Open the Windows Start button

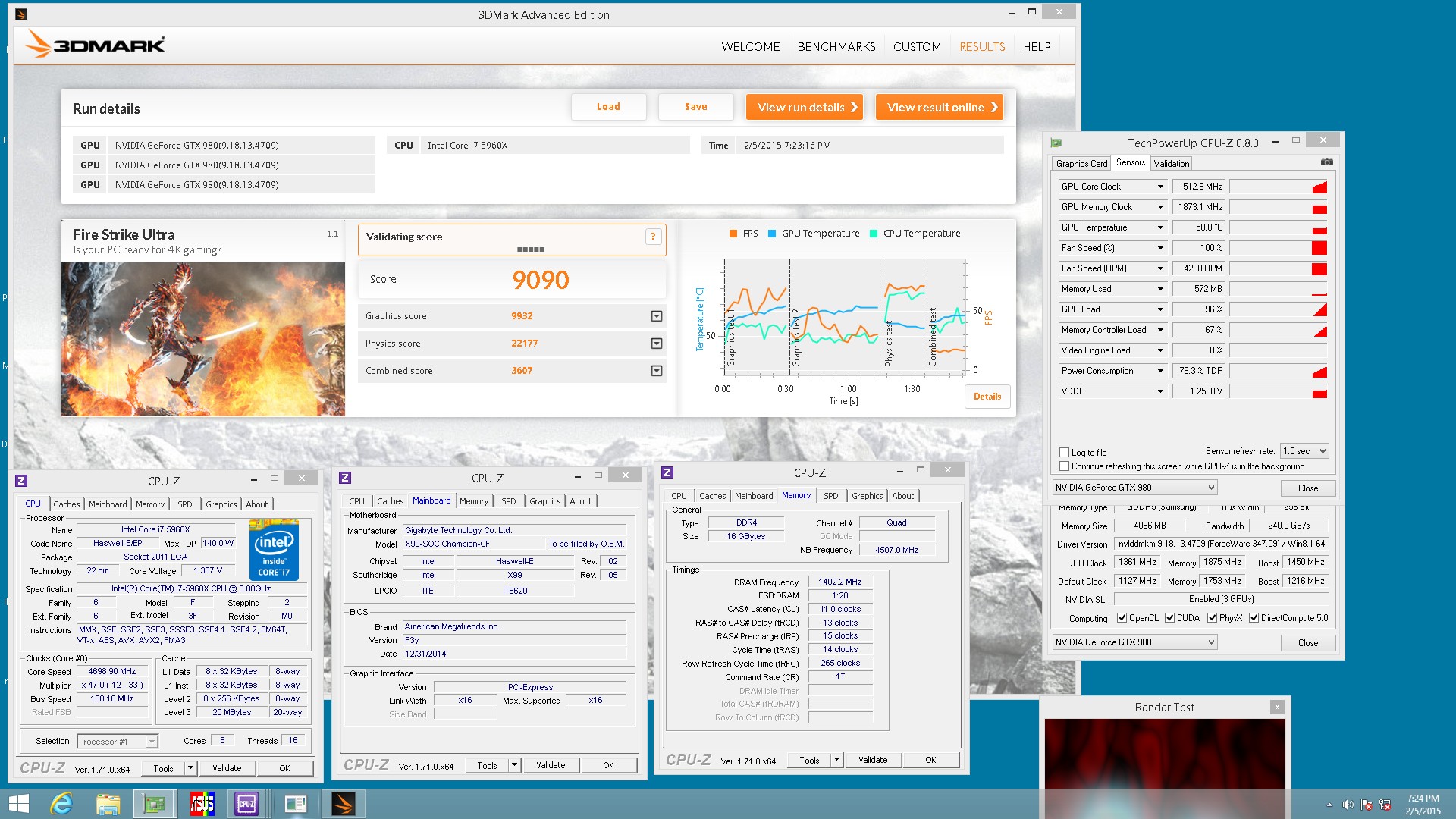19,804
